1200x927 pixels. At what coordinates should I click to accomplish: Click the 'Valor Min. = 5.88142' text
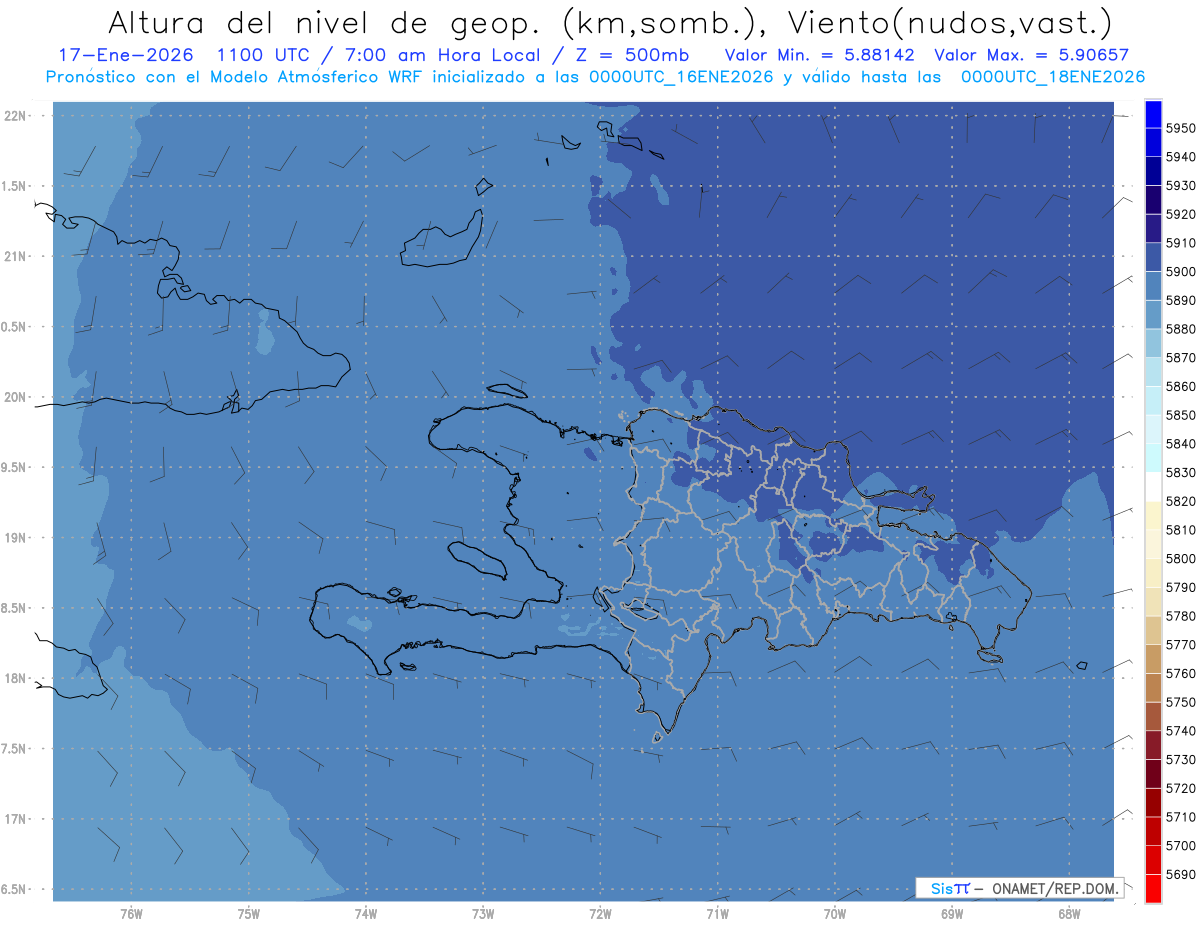(820, 55)
